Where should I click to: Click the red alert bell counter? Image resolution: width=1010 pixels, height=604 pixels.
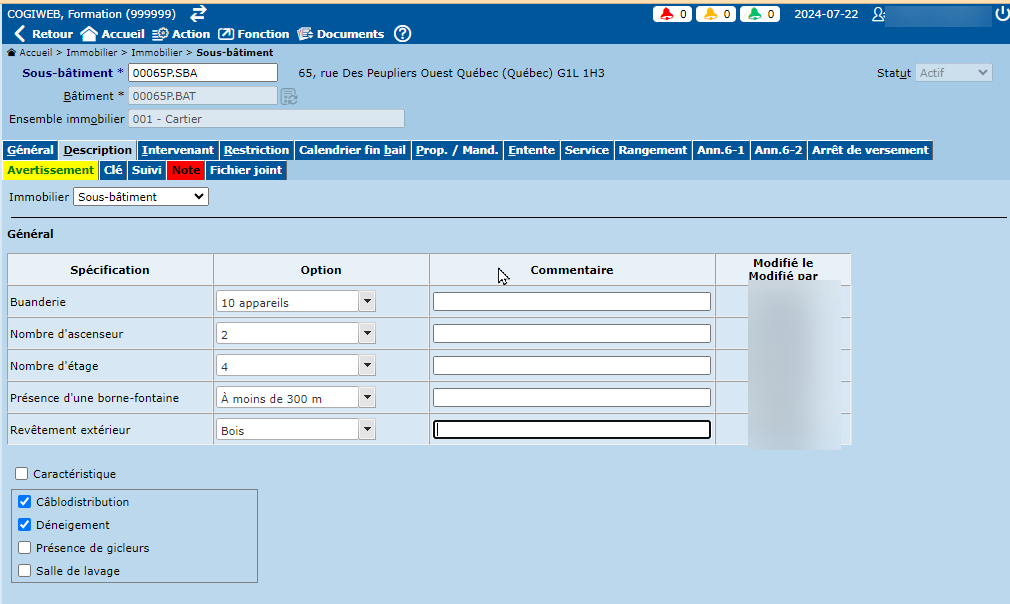672,14
